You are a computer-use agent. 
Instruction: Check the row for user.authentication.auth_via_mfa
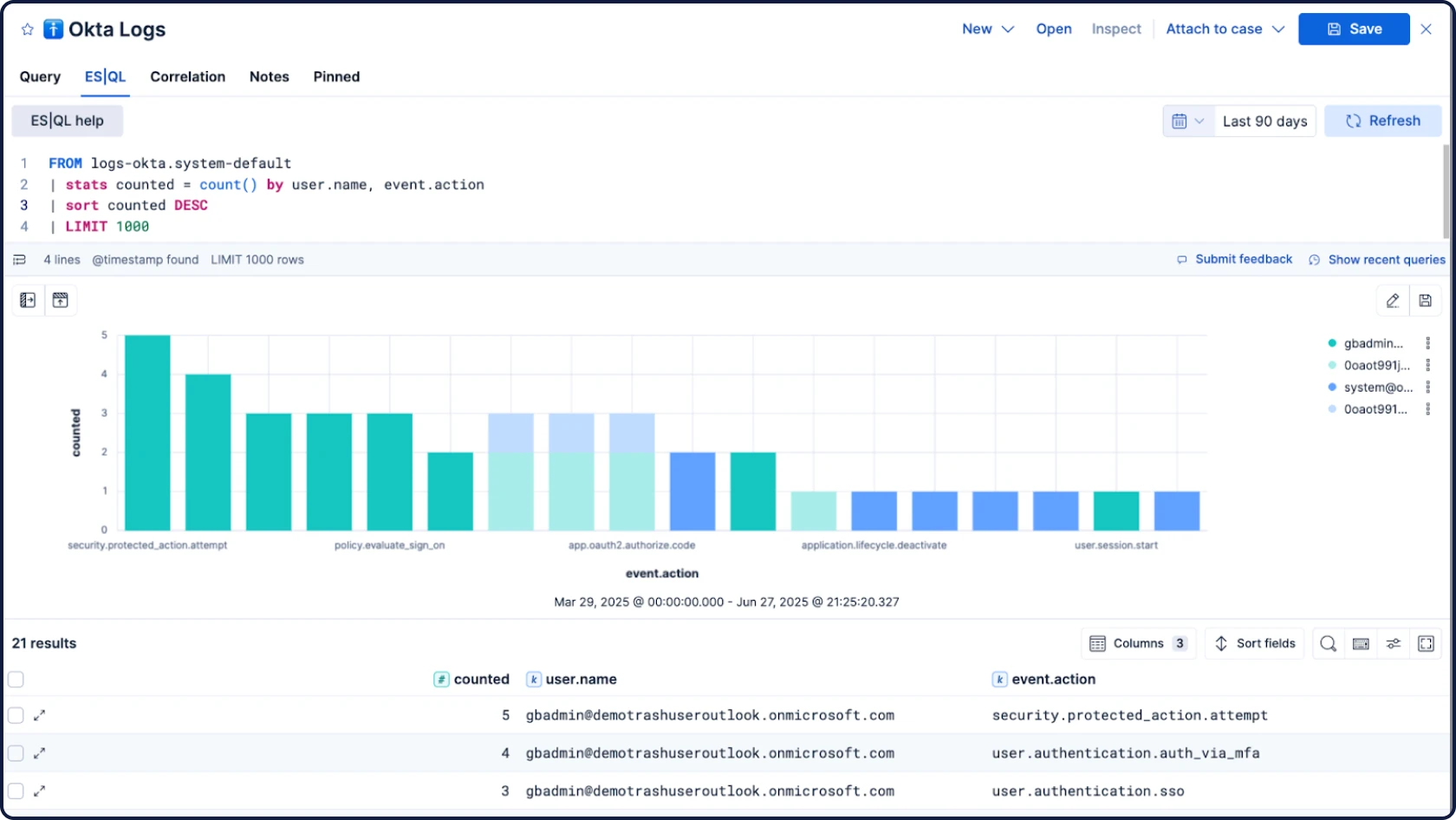coord(16,753)
